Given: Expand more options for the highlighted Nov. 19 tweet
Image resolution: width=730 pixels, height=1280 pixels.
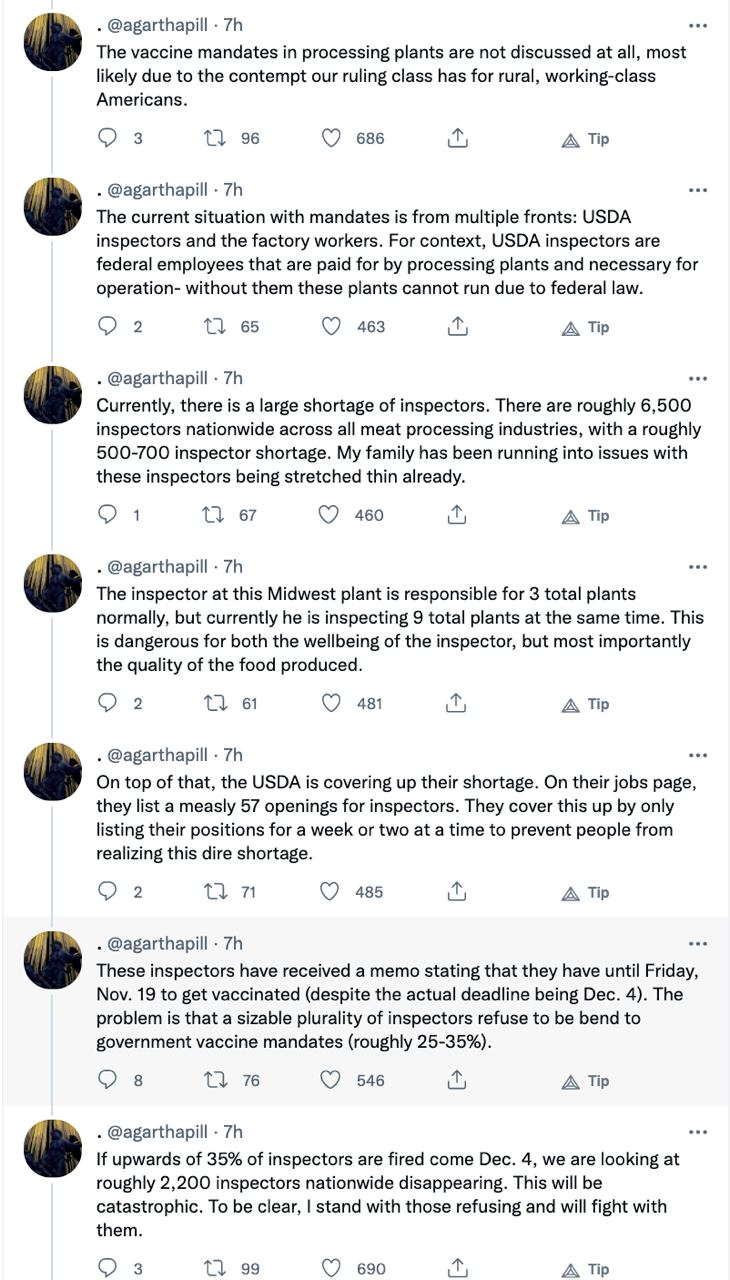Looking at the screenshot, I should tap(698, 944).
